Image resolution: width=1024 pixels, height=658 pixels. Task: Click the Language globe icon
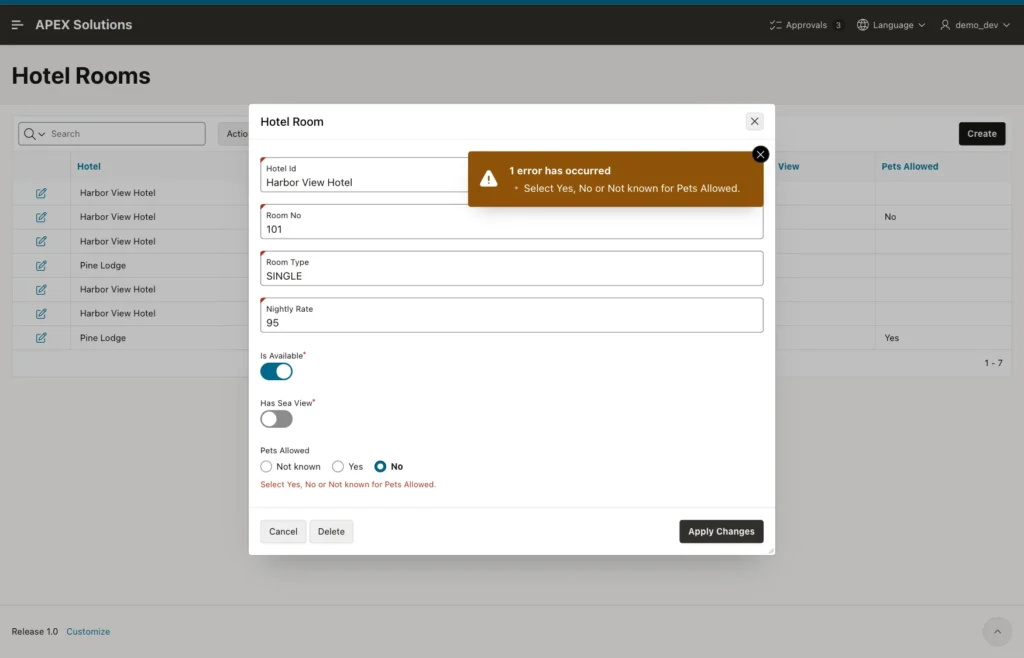(x=863, y=25)
